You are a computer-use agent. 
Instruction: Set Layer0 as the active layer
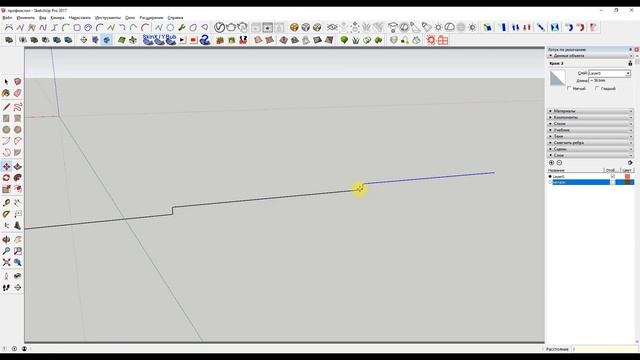[x=550, y=176]
